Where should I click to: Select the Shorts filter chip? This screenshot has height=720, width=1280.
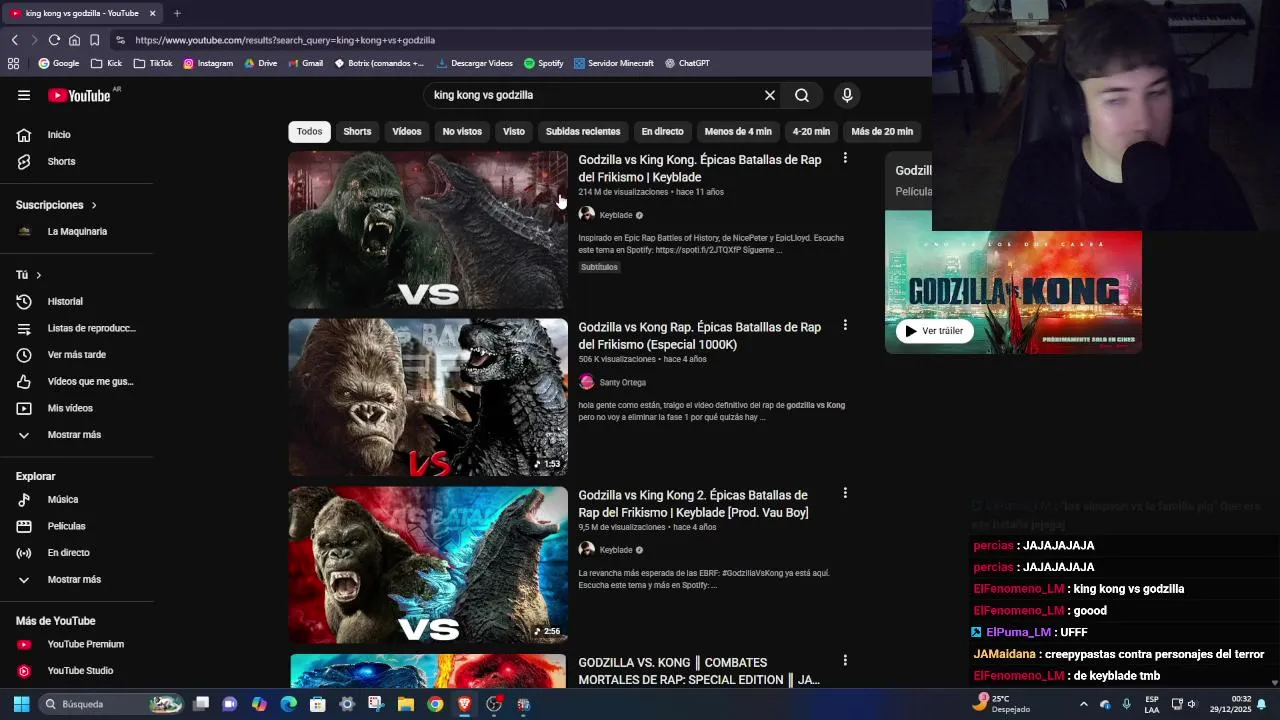pyautogui.click(x=357, y=131)
